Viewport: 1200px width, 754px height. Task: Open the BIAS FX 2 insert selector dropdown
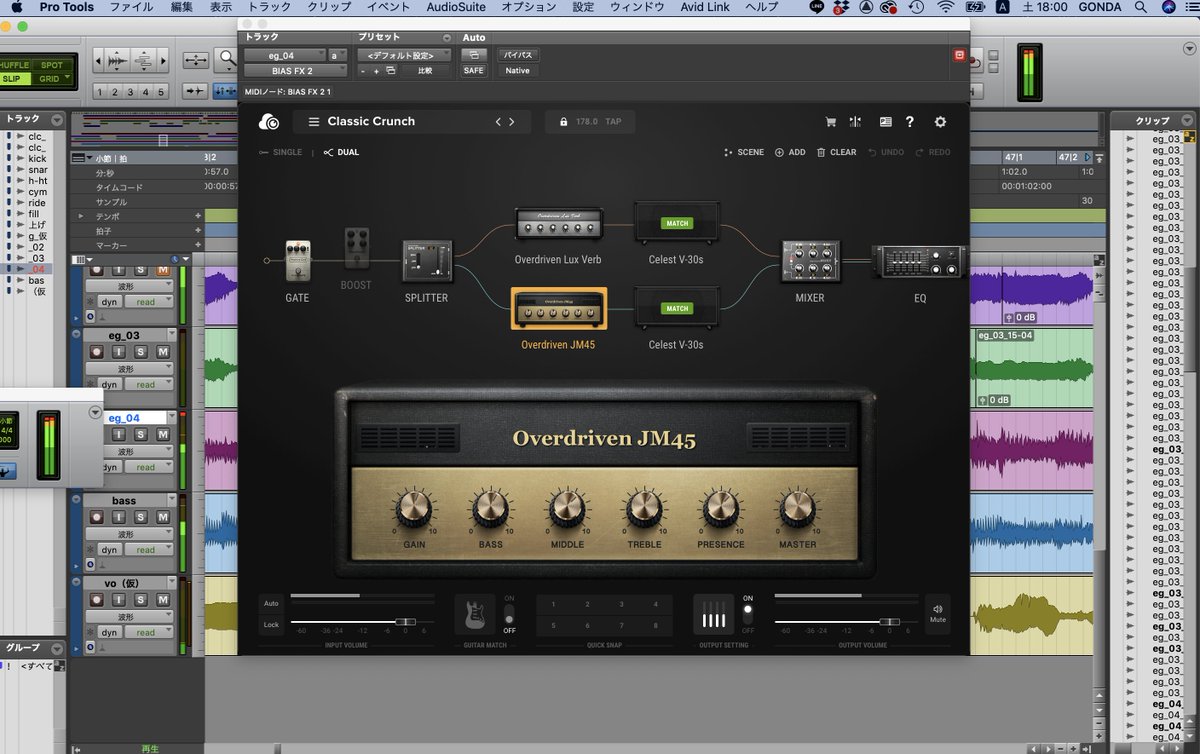coord(297,71)
